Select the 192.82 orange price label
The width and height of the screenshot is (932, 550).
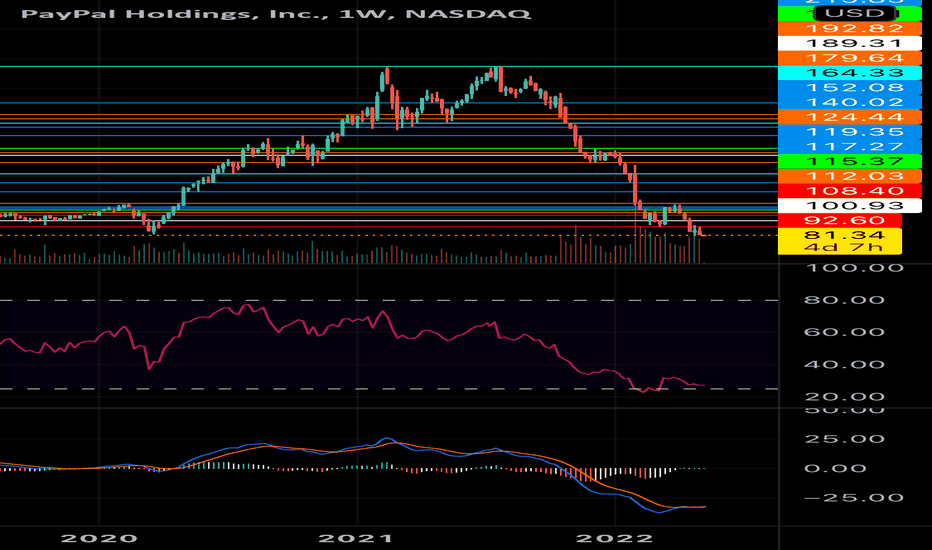(x=849, y=29)
